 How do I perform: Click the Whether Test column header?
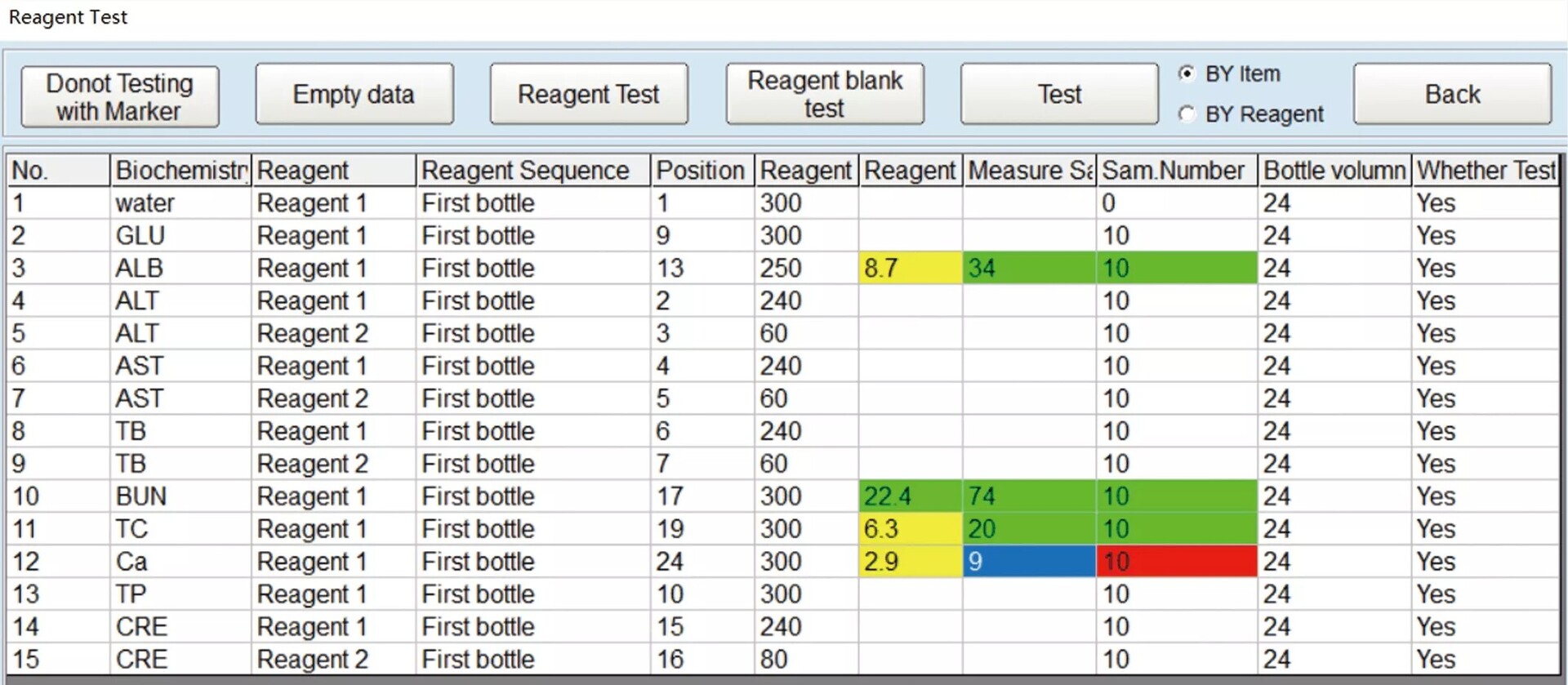click(x=1486, y=171)
